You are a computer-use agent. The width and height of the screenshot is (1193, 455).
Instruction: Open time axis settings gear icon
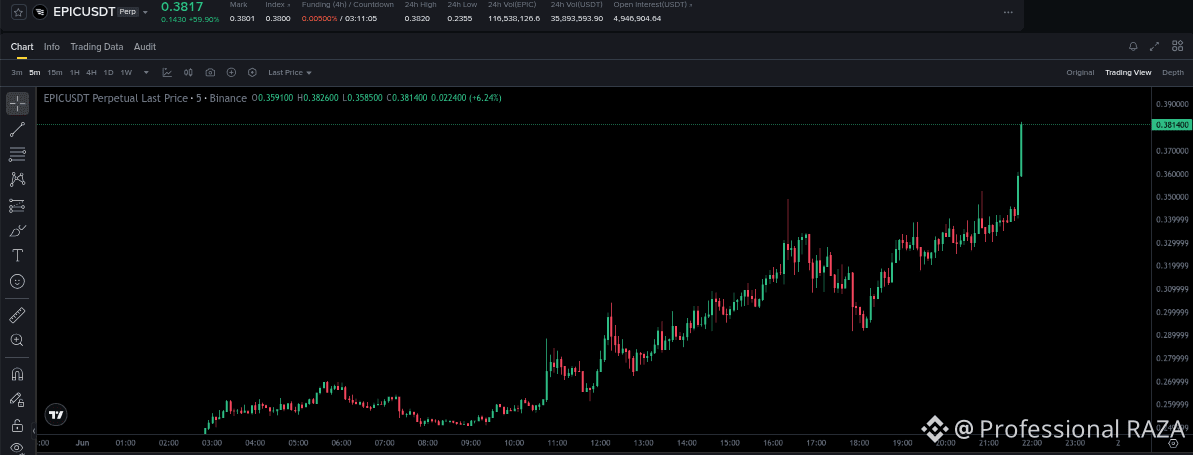(1172, 443)
